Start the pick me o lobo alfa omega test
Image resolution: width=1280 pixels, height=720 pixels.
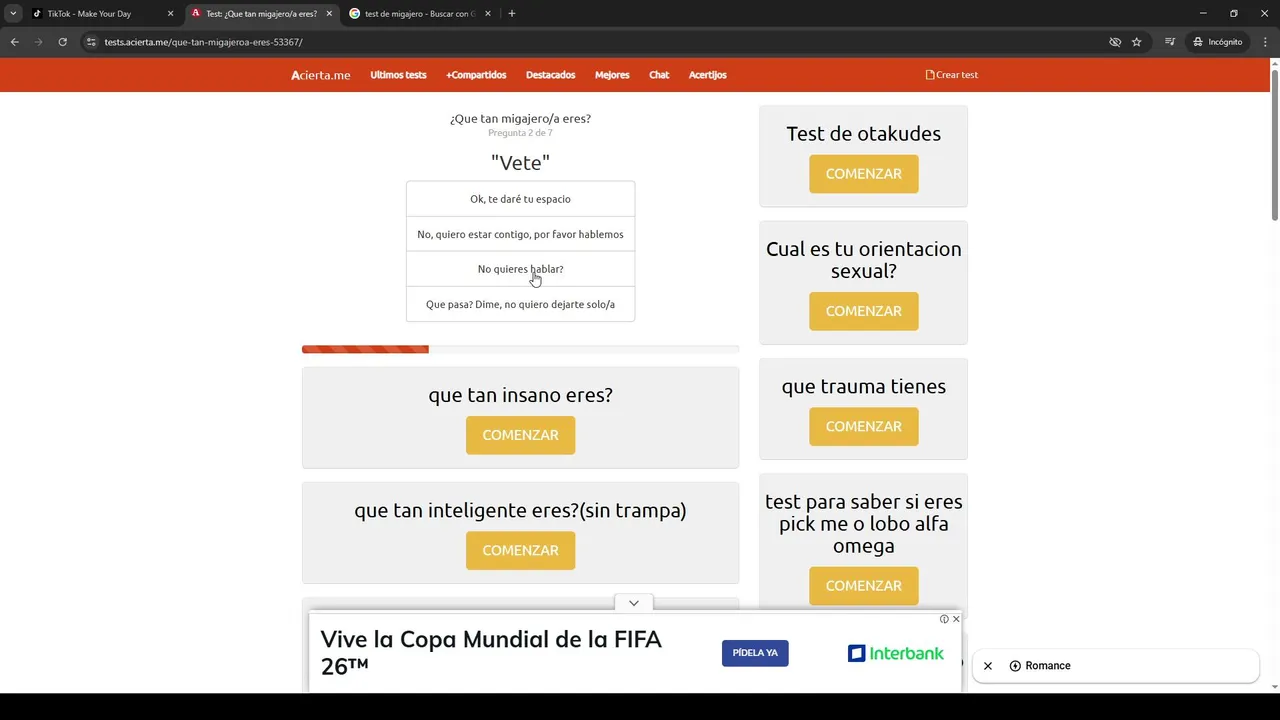(863, 586)
